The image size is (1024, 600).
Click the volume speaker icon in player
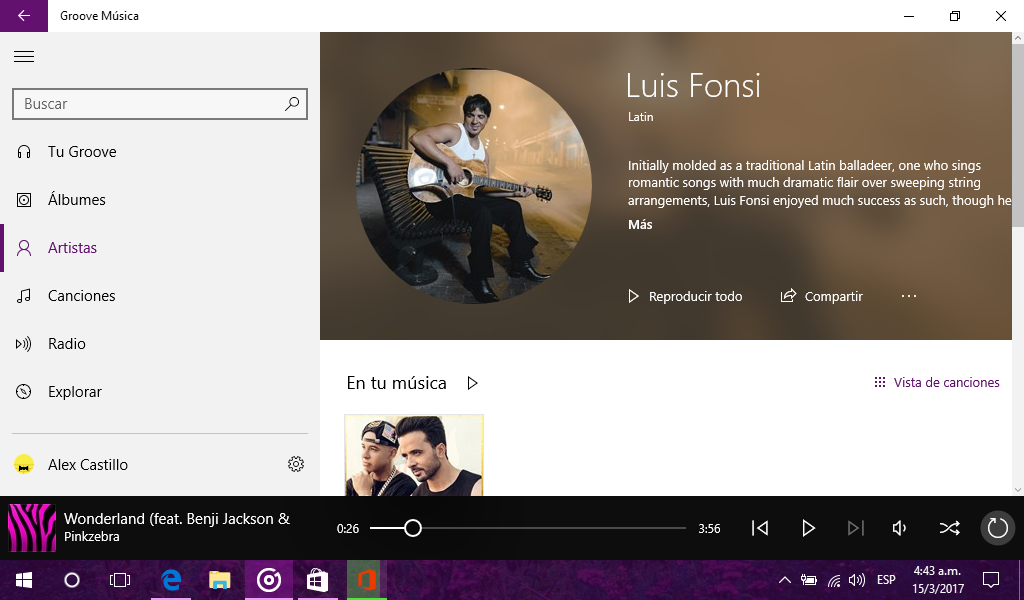[x=899, y=528]
